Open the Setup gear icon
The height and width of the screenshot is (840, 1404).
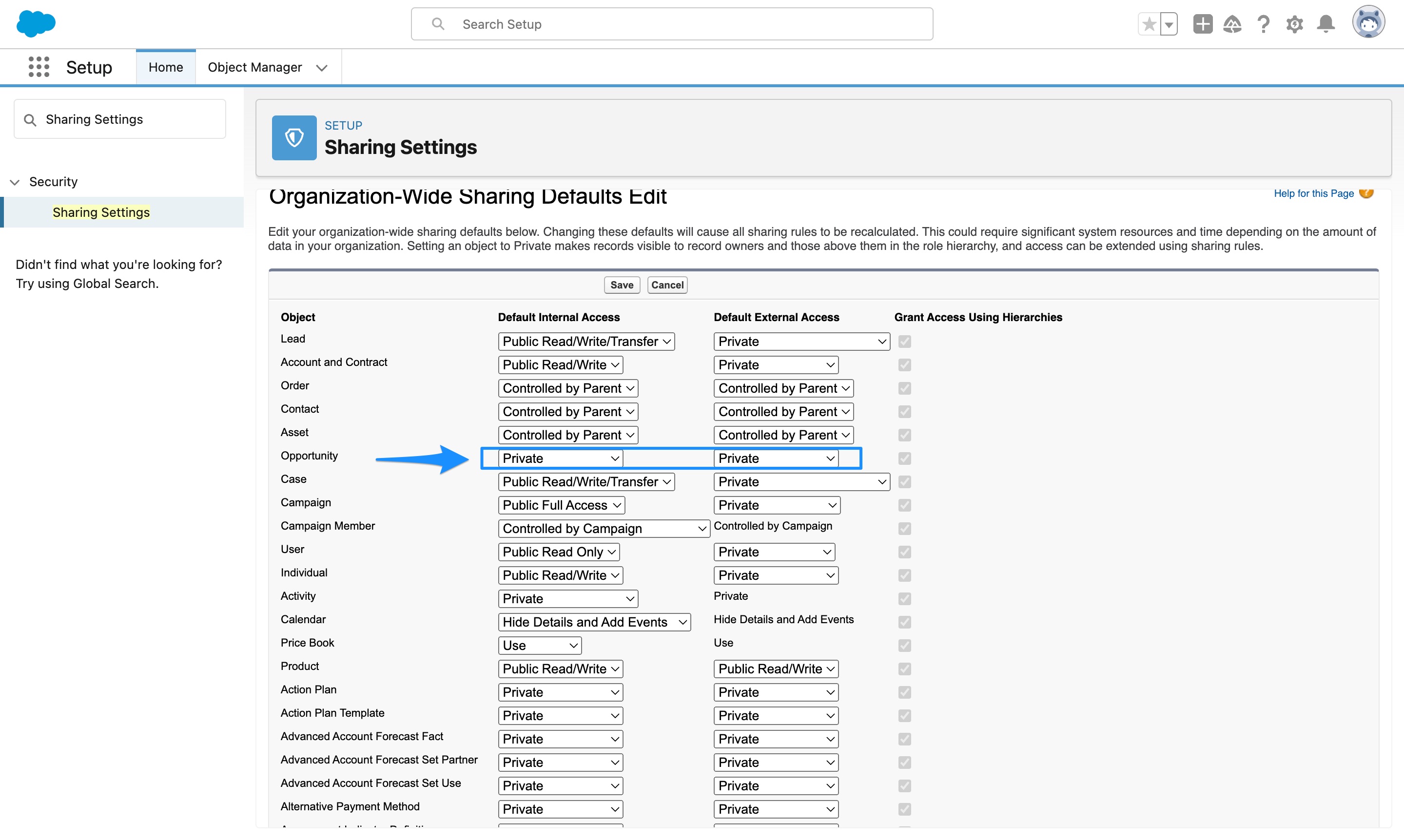[1295, 24]
